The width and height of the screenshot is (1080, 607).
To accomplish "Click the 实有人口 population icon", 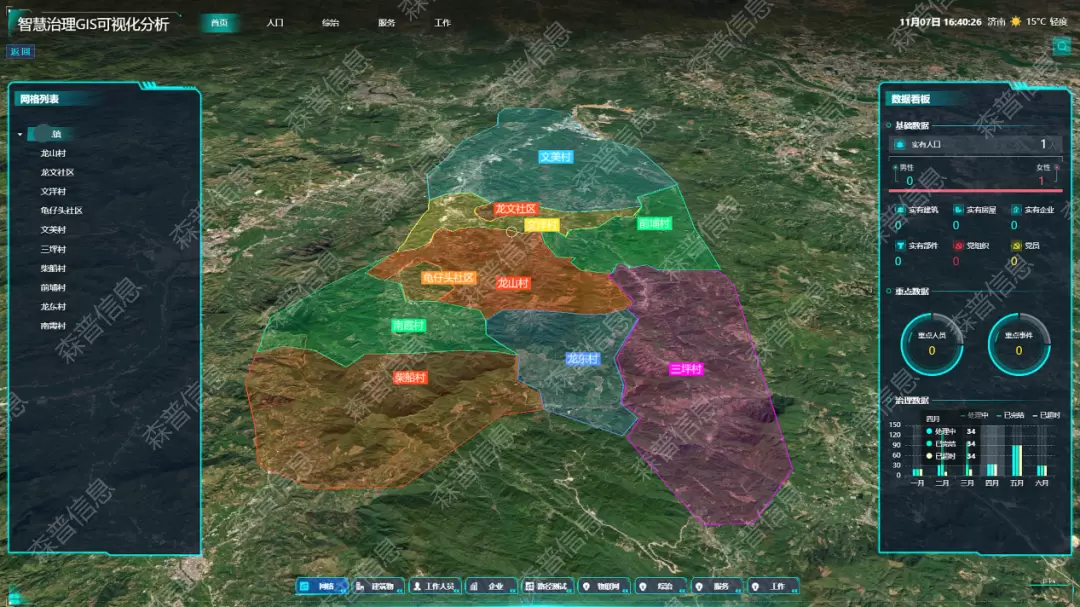I will pos(900,145).
